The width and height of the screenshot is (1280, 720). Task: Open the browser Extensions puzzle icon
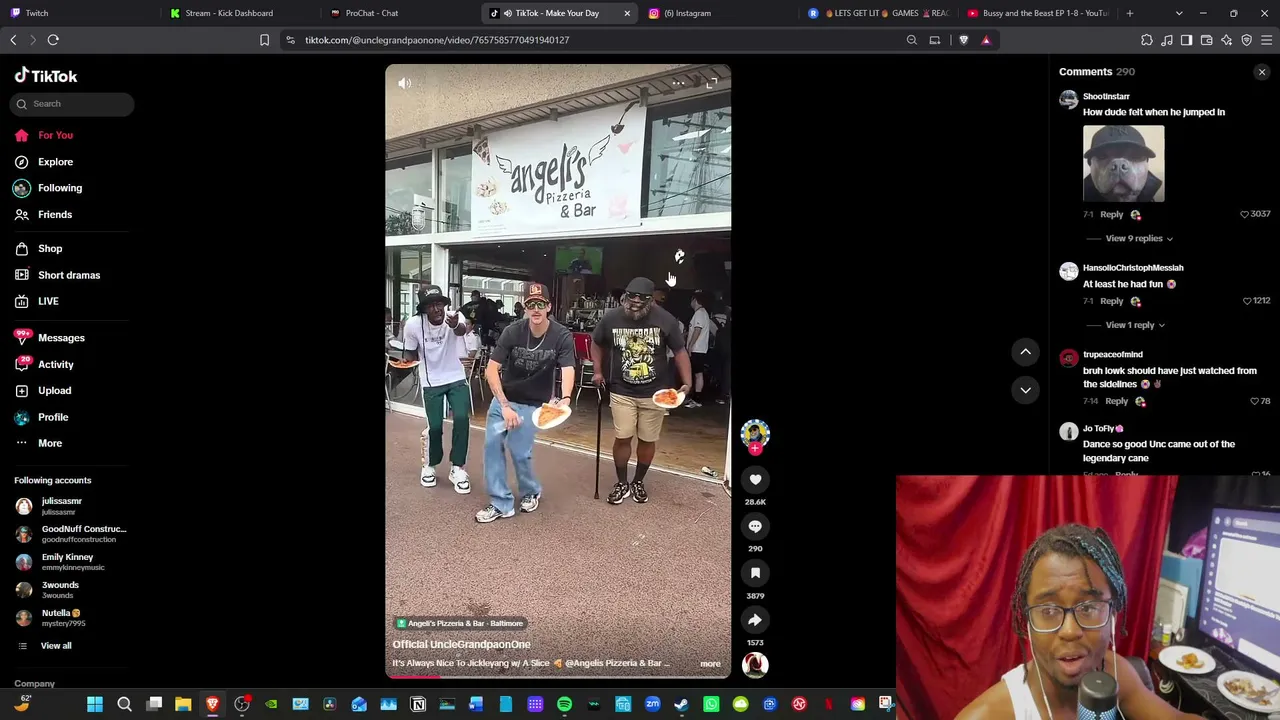pyautogui.click(x=1147, y=40)
